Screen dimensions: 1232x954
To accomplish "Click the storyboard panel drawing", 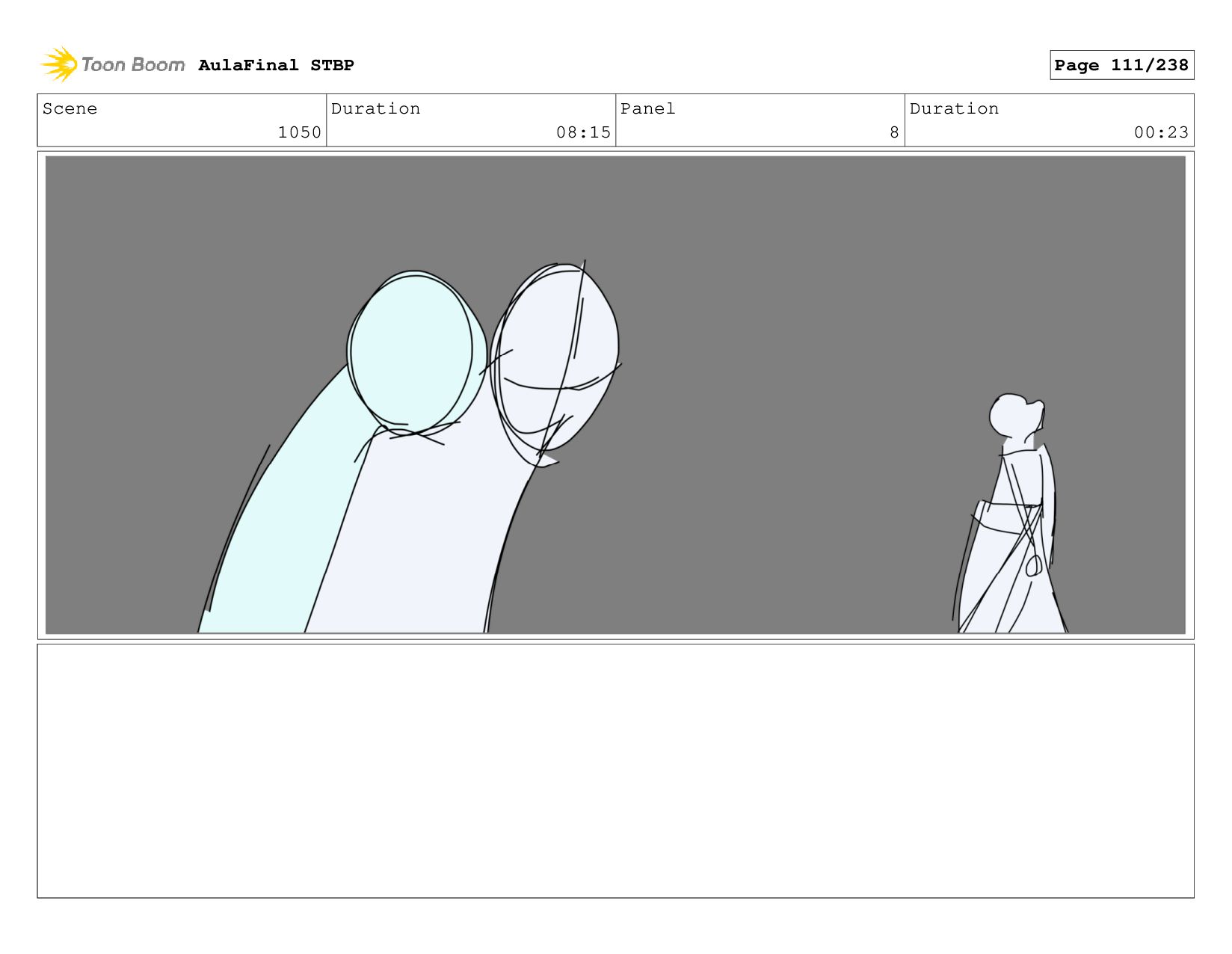I will pos(615,395).
